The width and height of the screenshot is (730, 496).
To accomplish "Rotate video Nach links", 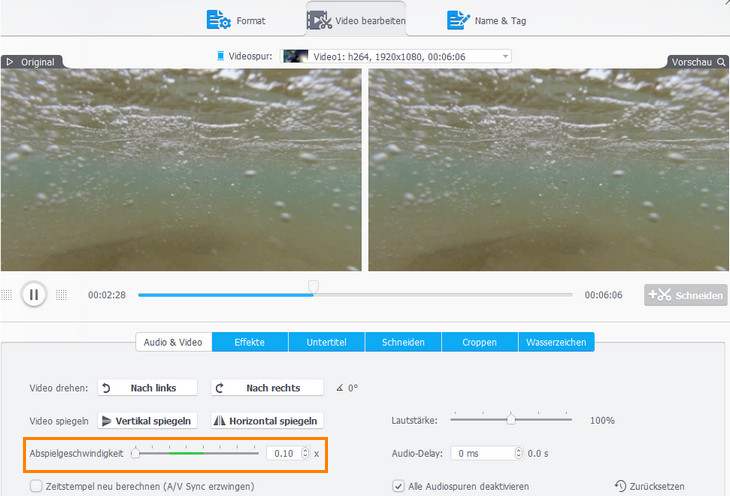I will click(x=147, y=387).
